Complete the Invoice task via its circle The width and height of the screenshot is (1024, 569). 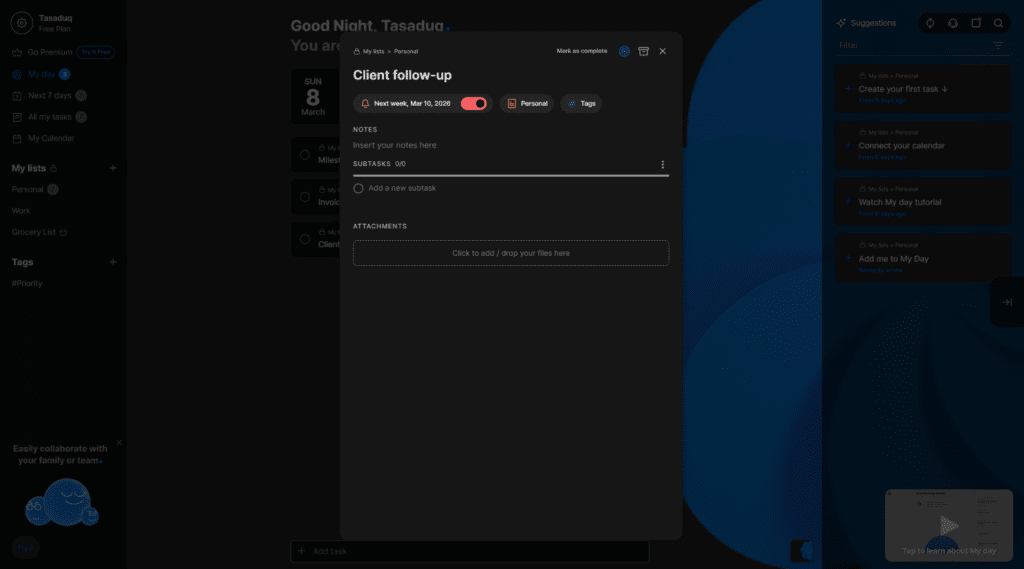coord(305,197)
